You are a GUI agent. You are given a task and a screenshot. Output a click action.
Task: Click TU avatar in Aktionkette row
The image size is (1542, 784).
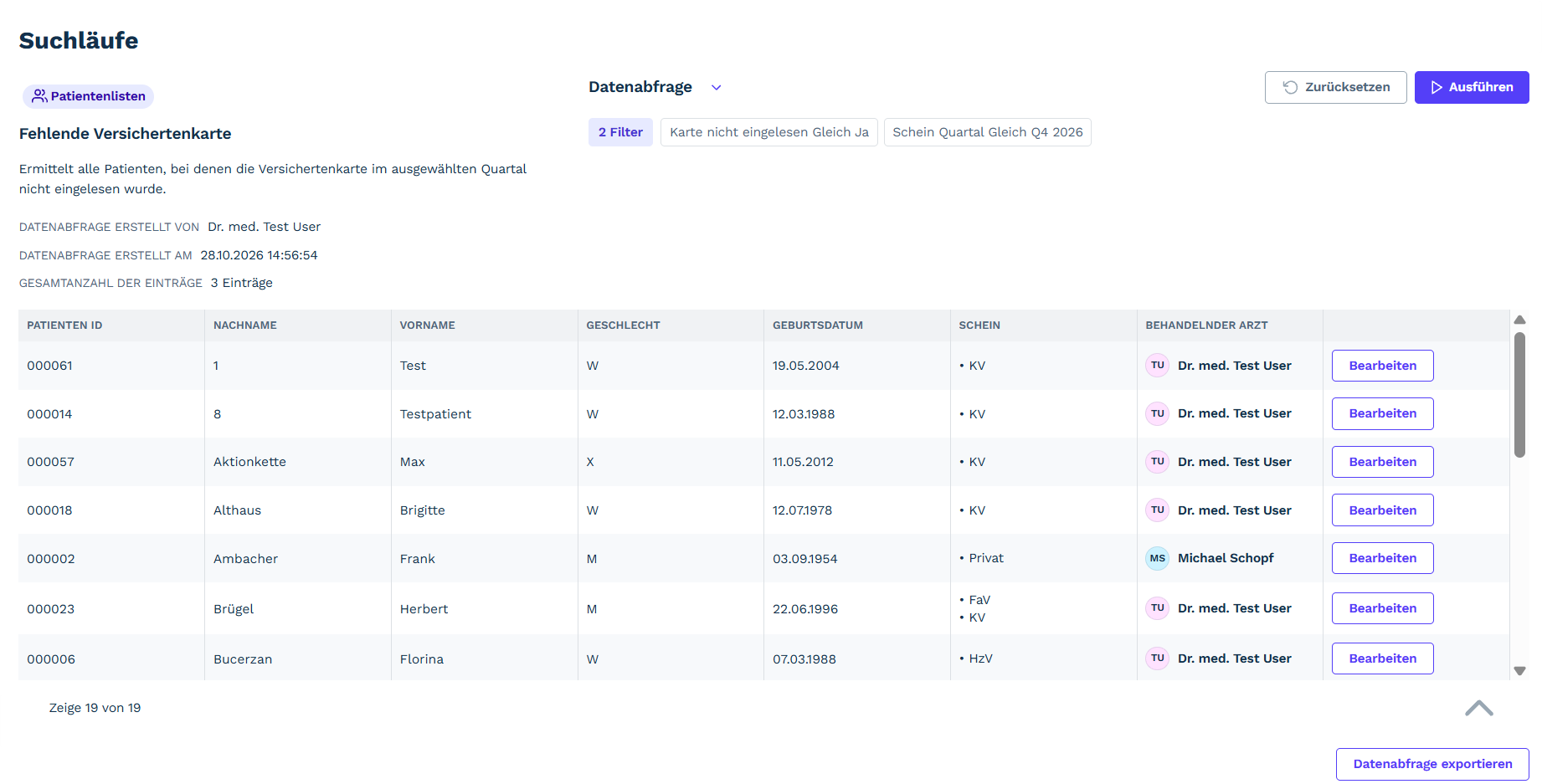[x=1157, y=462]
